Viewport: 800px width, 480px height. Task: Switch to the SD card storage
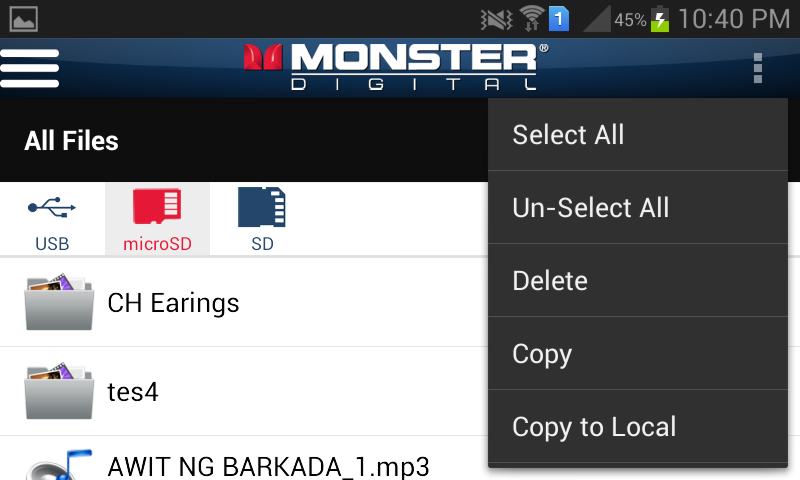[x=262, y=219]
